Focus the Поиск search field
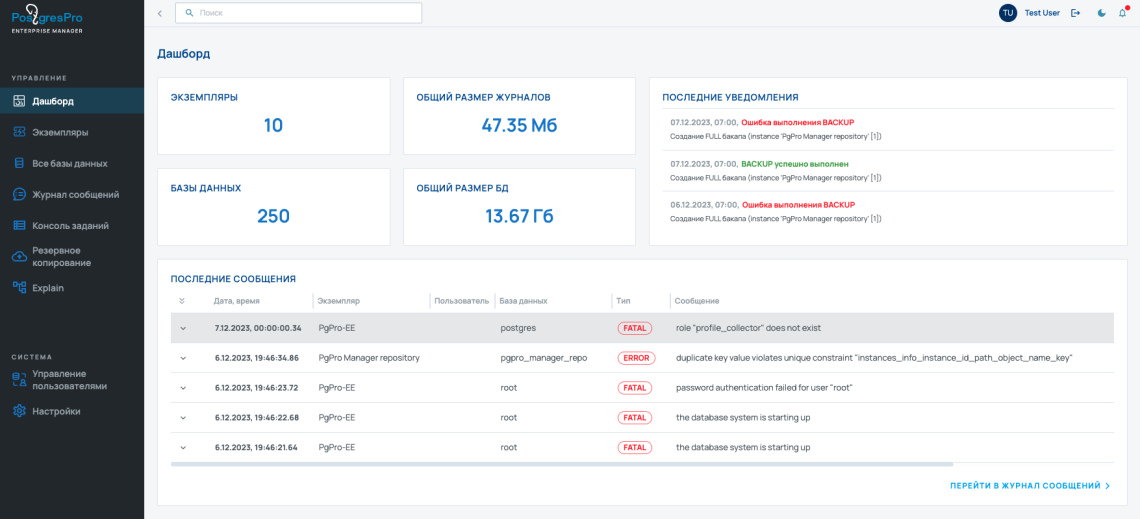Image resolution: width=1140 pixels, height=519 pixels. pyautogui.click(x=299, y=13)
